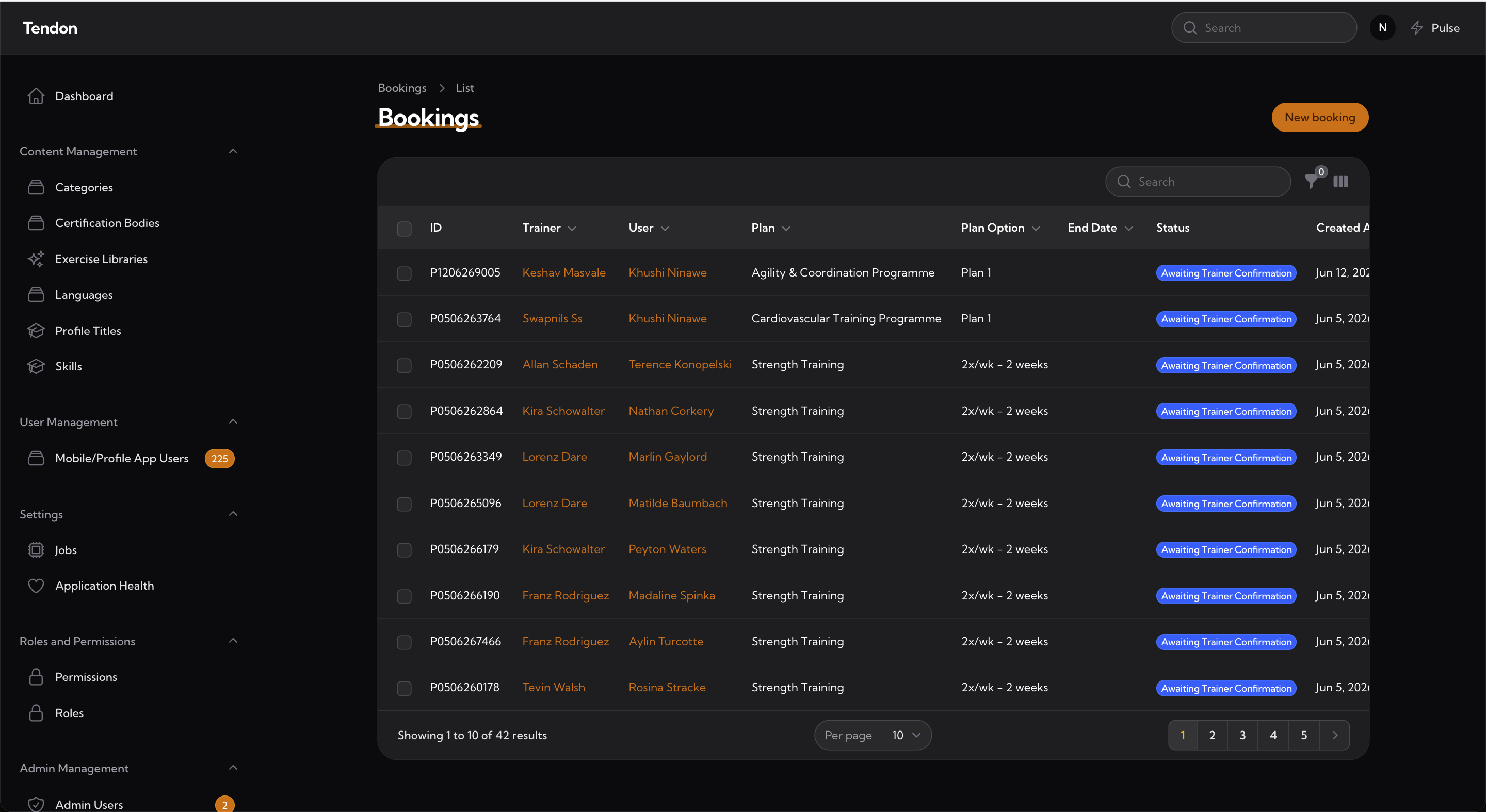Click the Jobs chip icon
Image resolution: width=1486 pixels, height=812 pixels.
(x=36, y=550)
